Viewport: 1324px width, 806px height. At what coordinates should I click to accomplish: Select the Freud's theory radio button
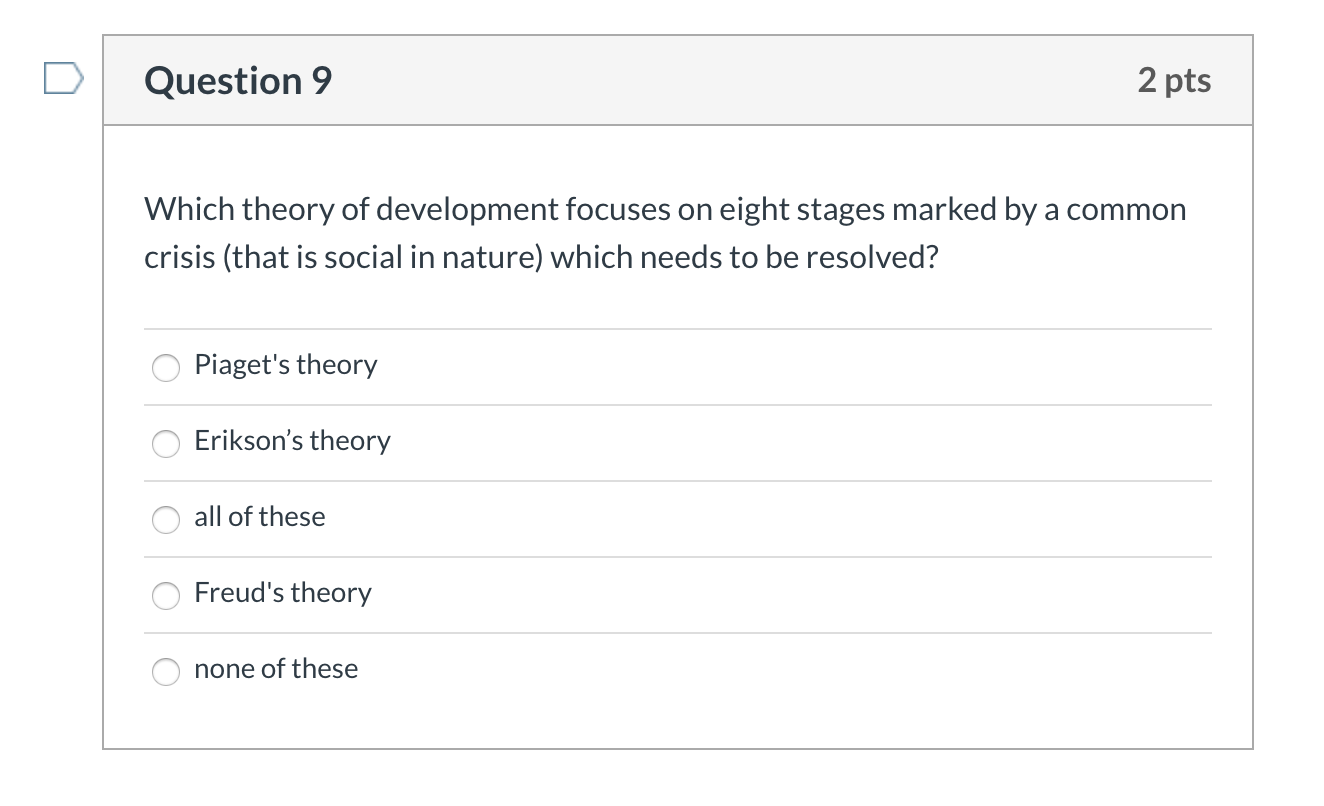pyautogui.click(x=166, y=595)
